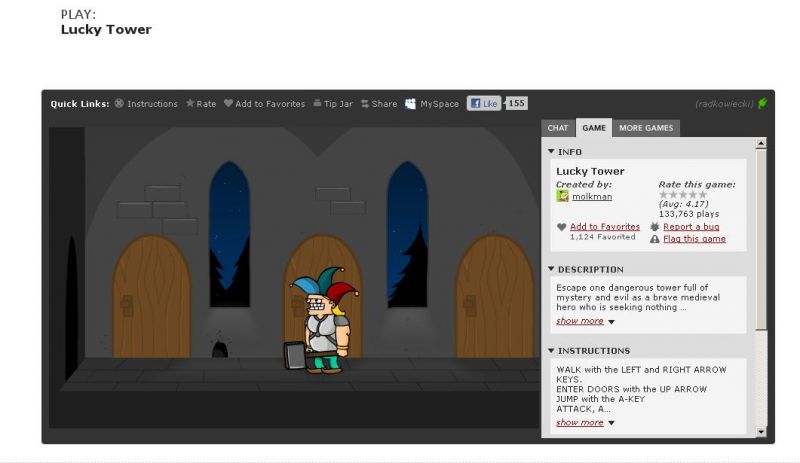Collapse the INSTRUCTIONS section

pyautogui.click(x=551, y=351)
